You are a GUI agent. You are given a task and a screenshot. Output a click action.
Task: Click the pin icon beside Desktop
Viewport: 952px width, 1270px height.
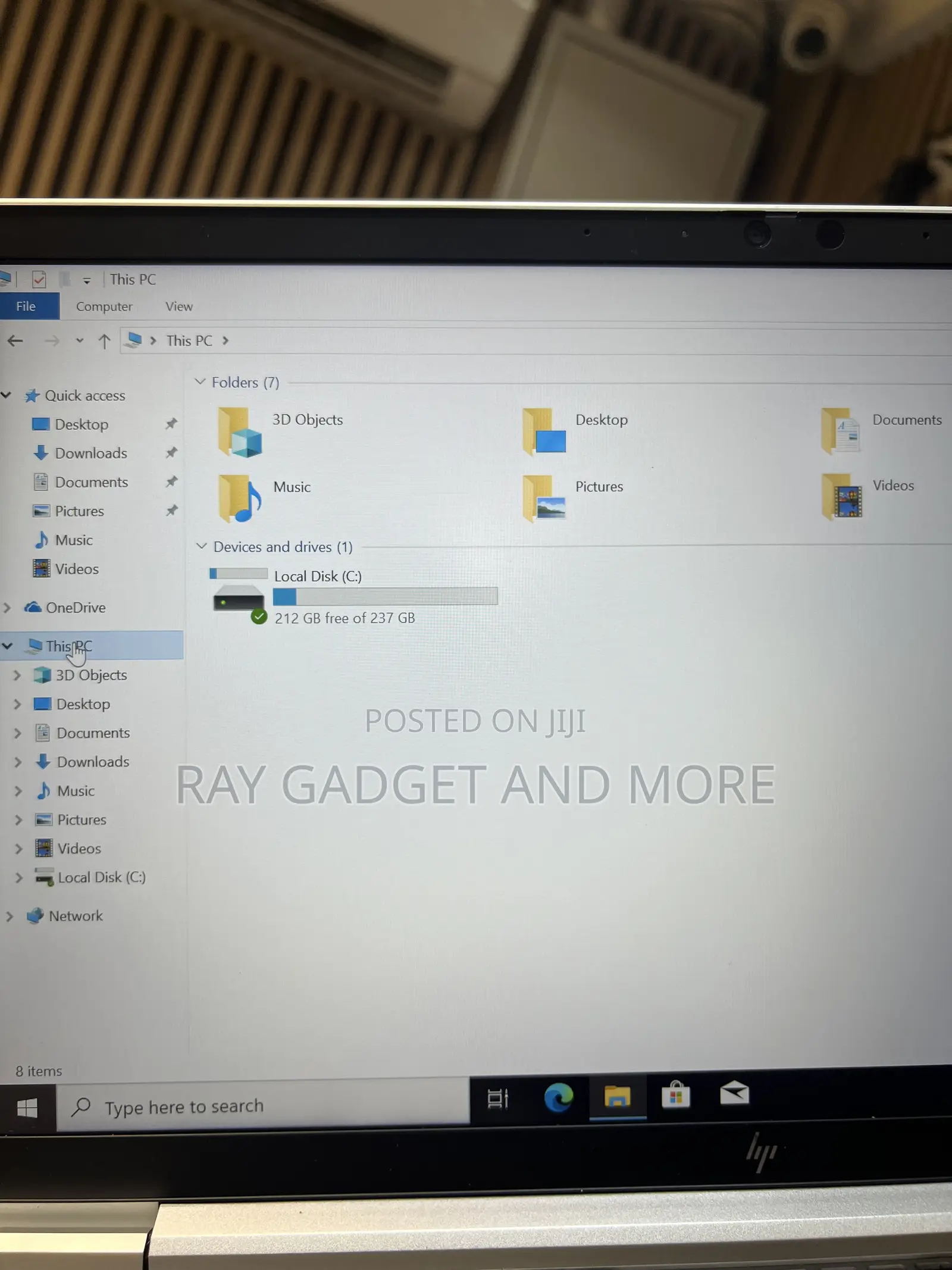coord(171,424)
